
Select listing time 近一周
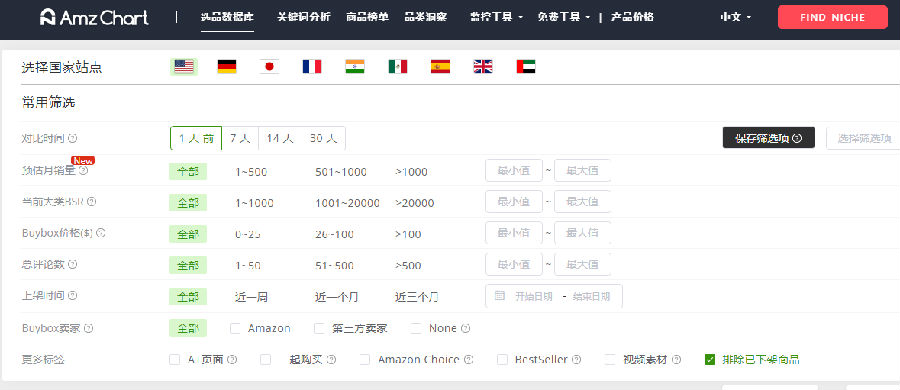251,297
